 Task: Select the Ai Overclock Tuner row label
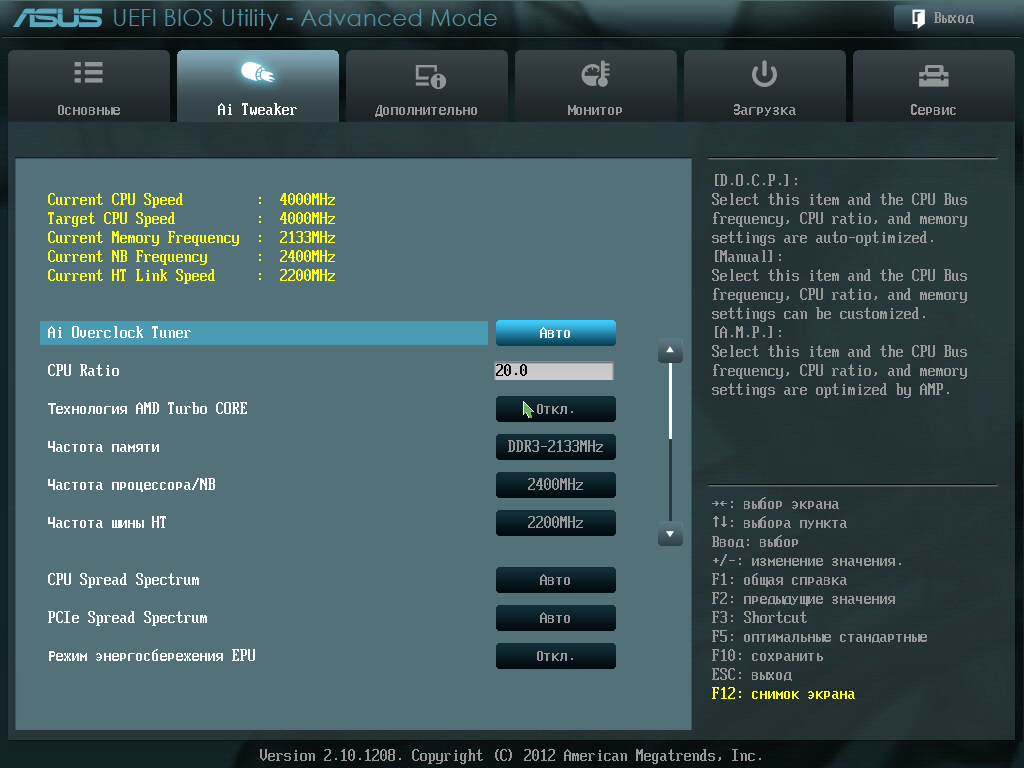tap(119, 333)
